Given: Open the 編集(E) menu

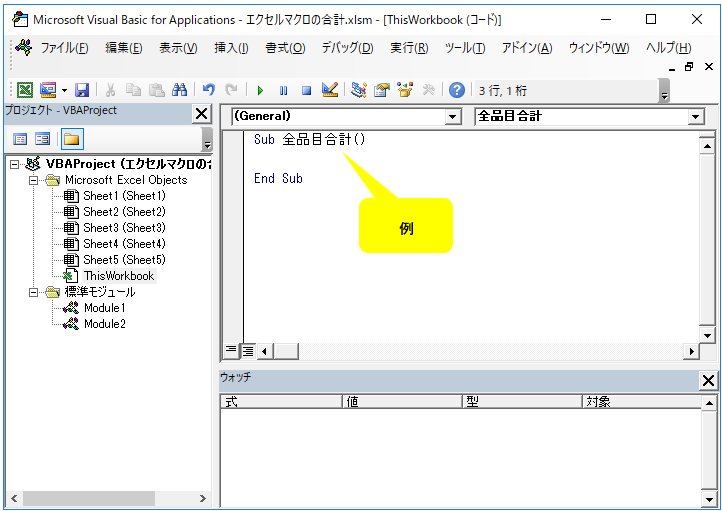Looking at the screenshot, I should pos(123,48).
